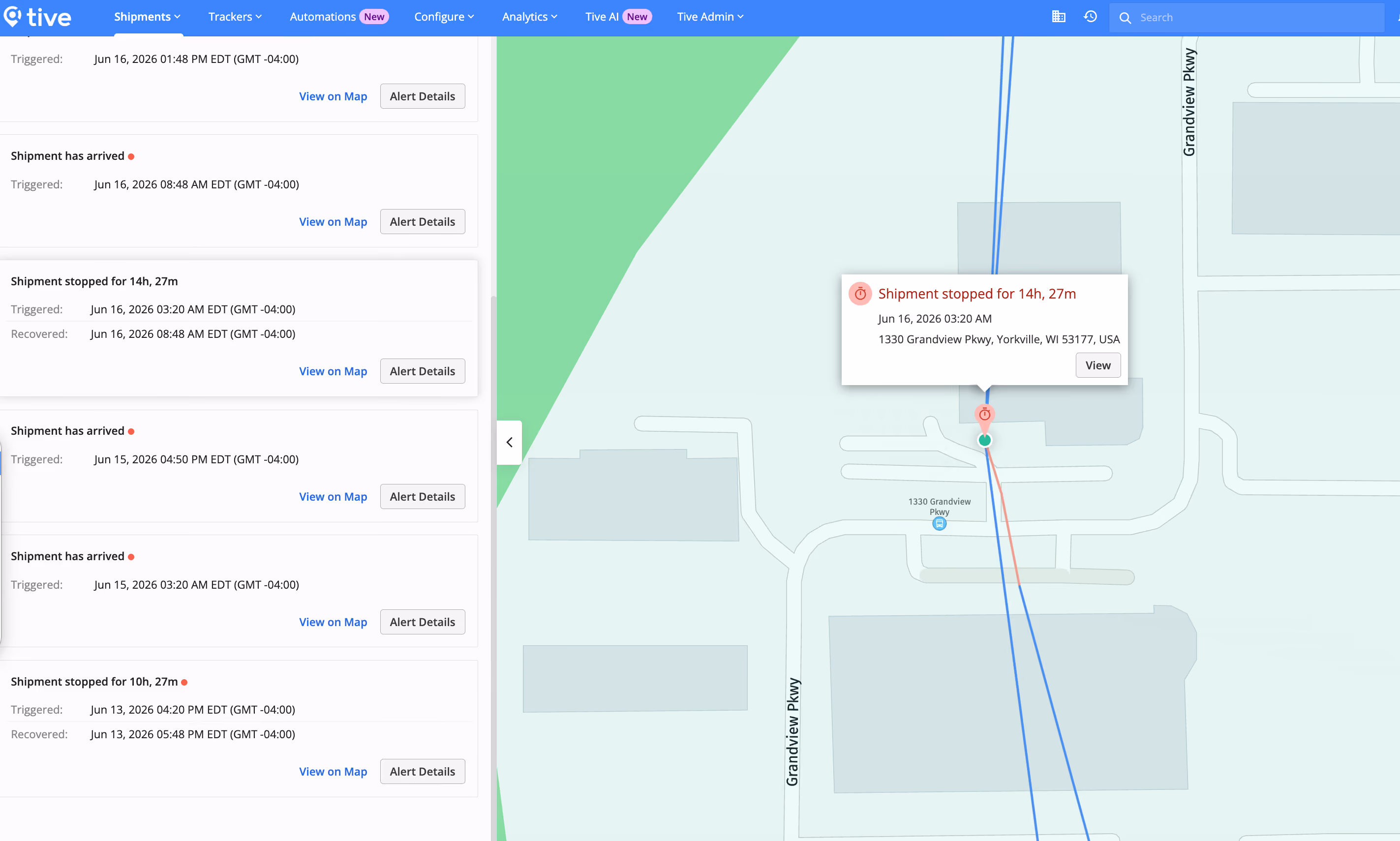Click stopwatch icon in map popup
The height and width of the screenshot is (841, 1400).
pyautogui.click(x=860, y=294)
